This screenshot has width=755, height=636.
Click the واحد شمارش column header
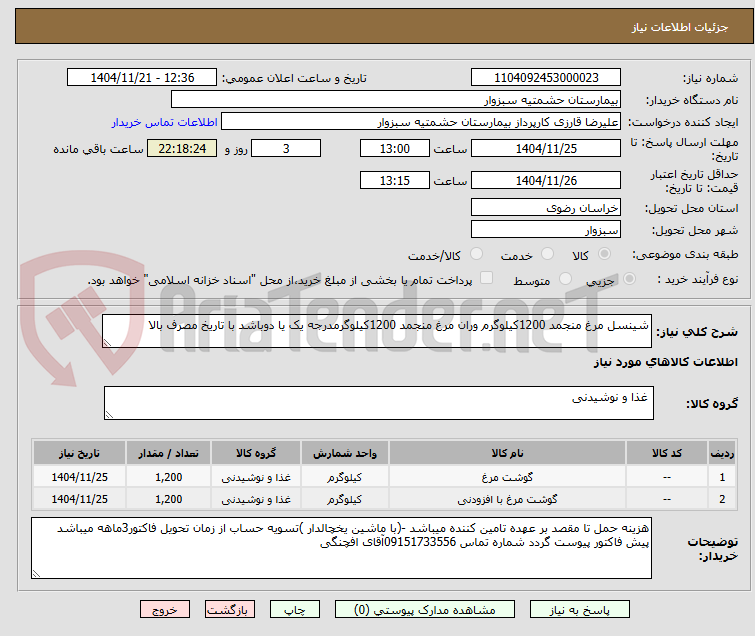(x=345, y=453)
